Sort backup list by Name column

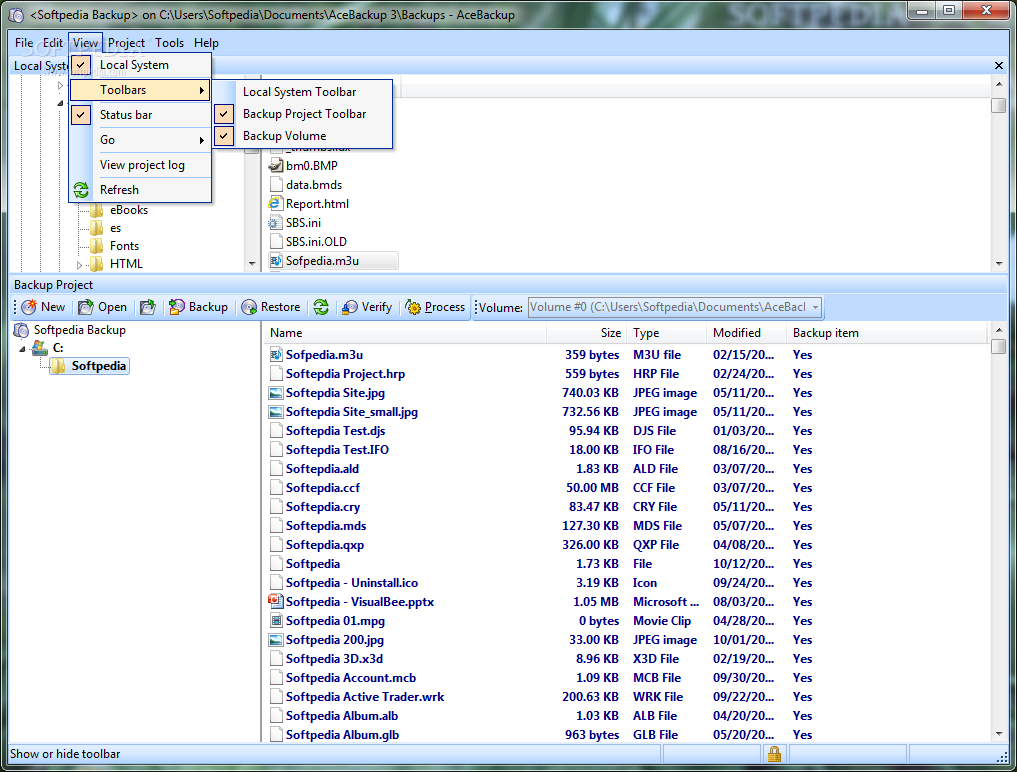pos(405,333)
